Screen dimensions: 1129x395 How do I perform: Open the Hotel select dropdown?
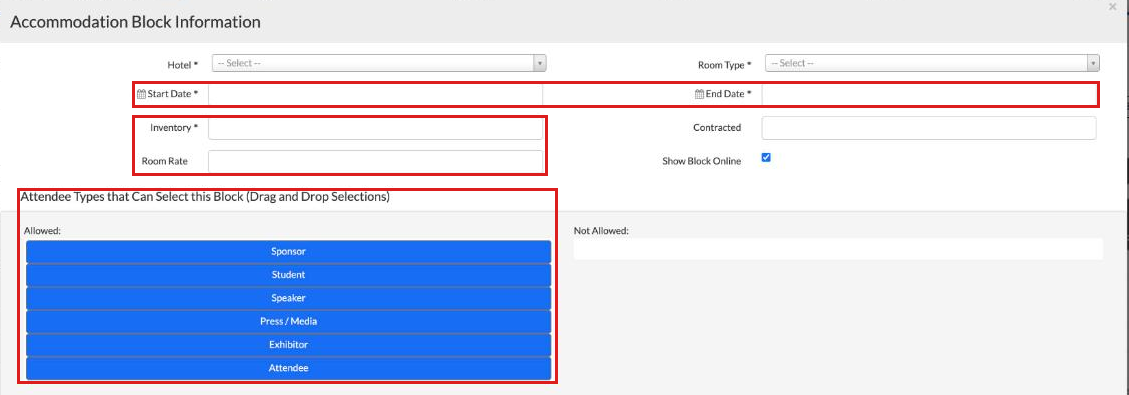[379, 63]
